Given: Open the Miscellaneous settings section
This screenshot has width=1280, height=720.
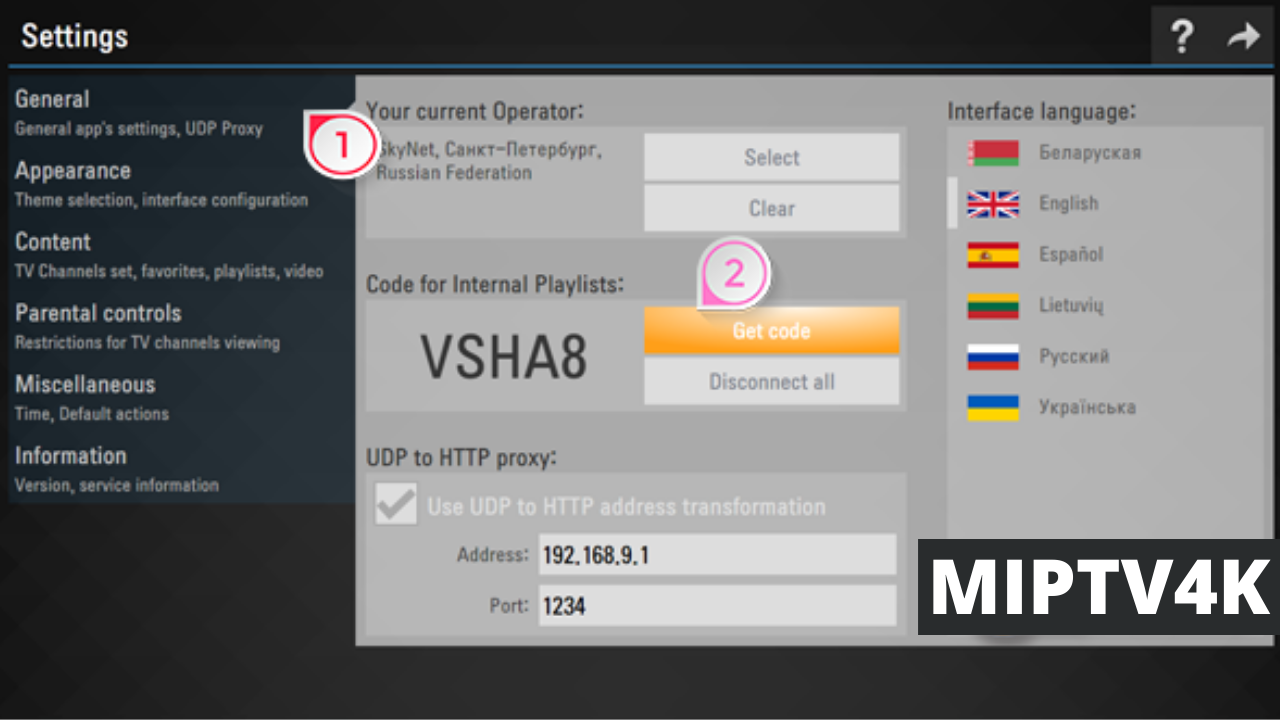Looking at the screenshot, I should click(180, 397).
